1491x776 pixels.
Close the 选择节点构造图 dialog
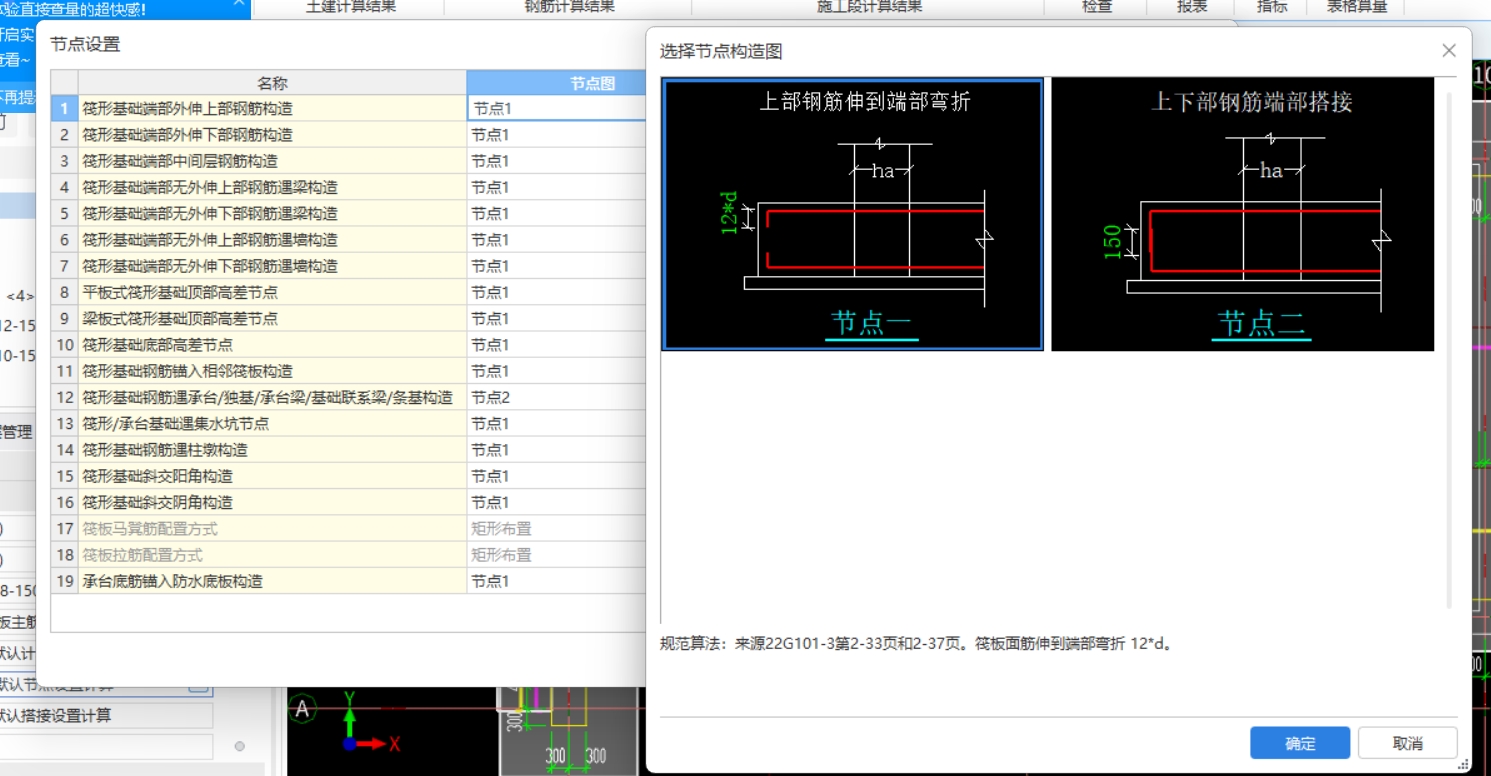[x=1448, y=50]
